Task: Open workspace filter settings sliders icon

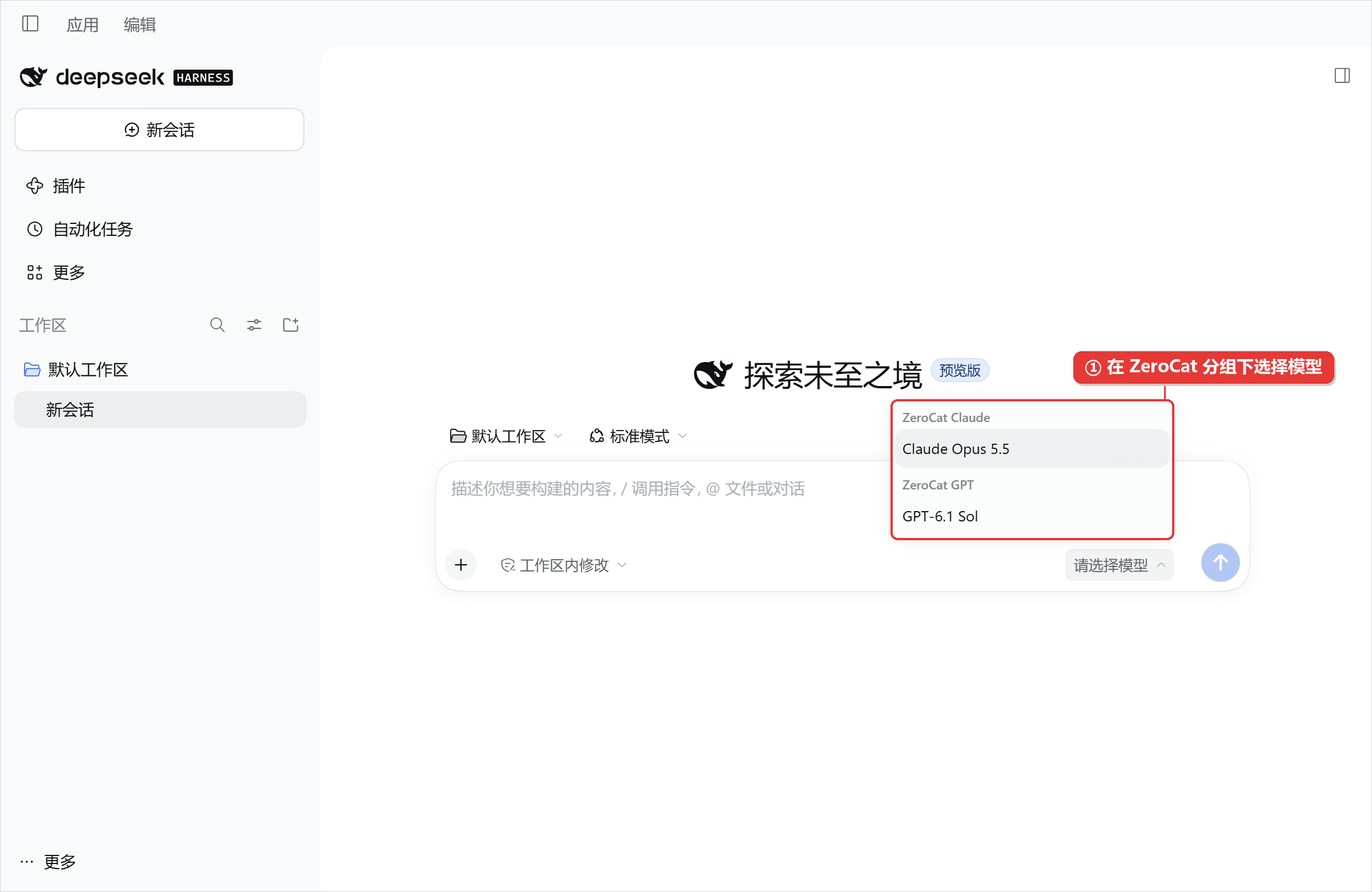Action: coord(254,325)
